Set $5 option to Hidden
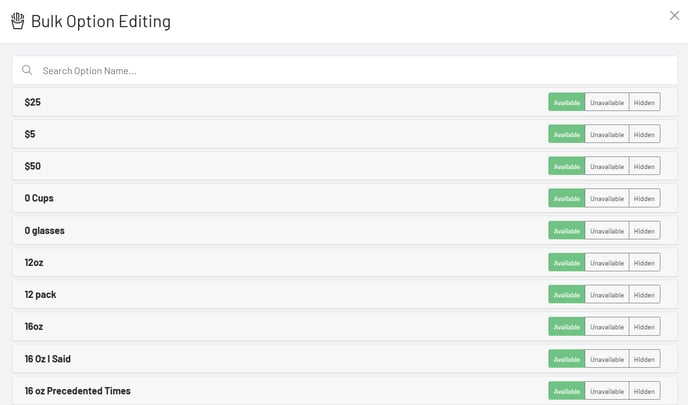Screen dimensions: 688x405 tap(644, 134)
